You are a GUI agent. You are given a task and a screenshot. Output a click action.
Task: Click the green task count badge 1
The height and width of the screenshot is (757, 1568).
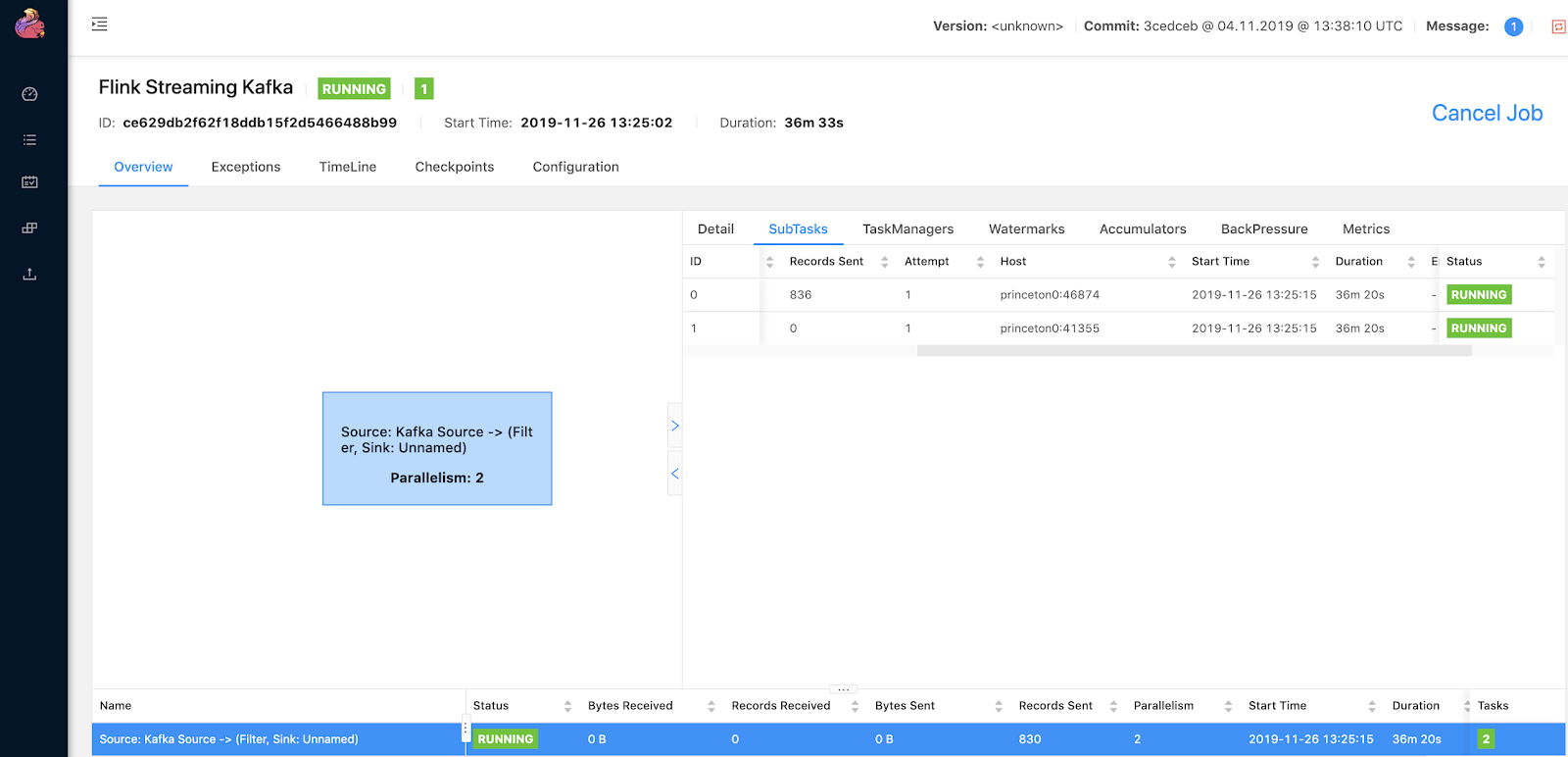click(x=424, y=89)
